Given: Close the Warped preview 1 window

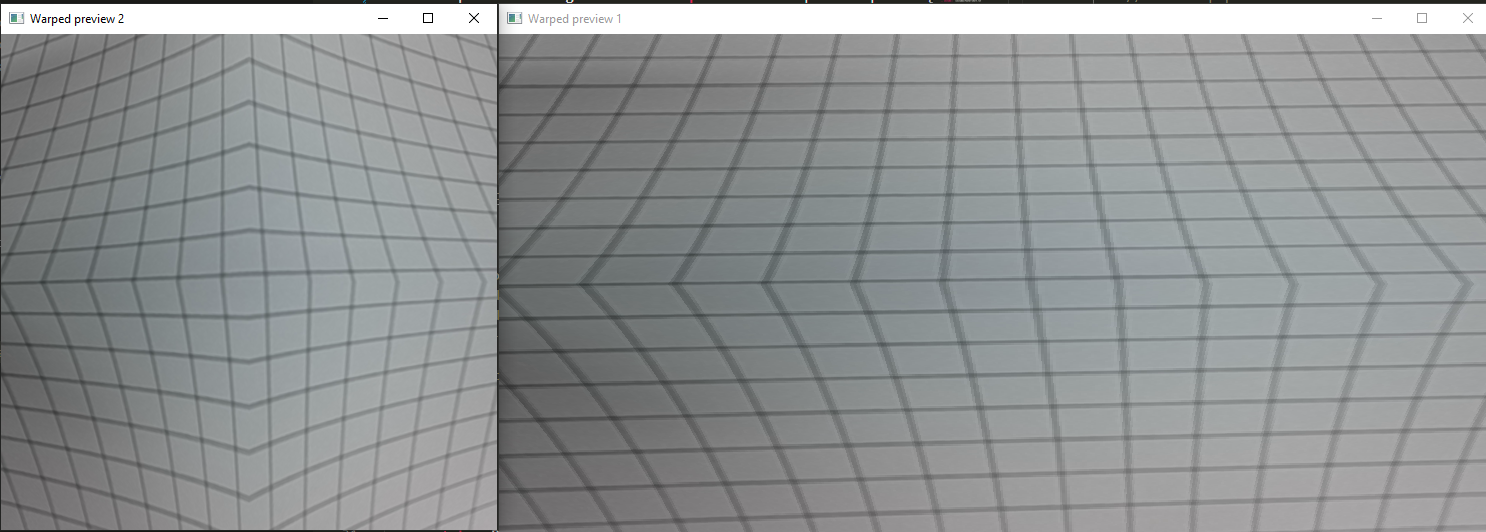Looking at the screenshot, I should coord(1468,18).
